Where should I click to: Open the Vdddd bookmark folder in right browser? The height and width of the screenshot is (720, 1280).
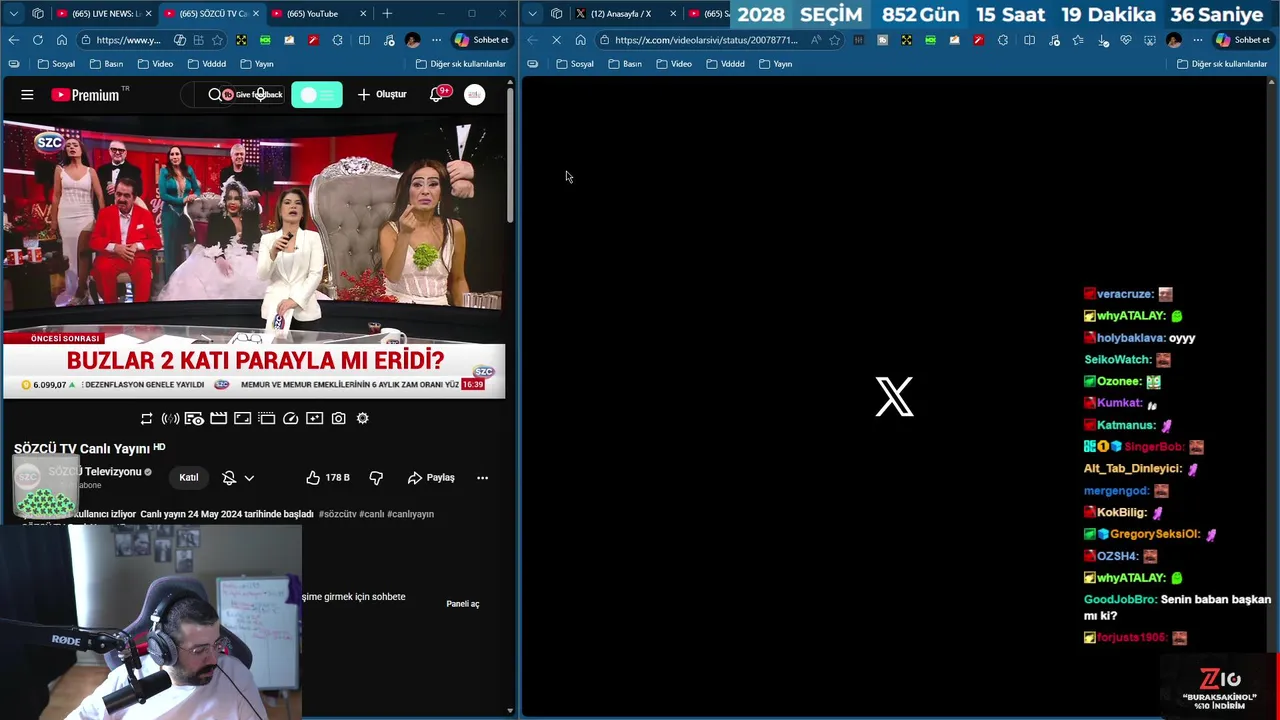[x=725, y=64]
